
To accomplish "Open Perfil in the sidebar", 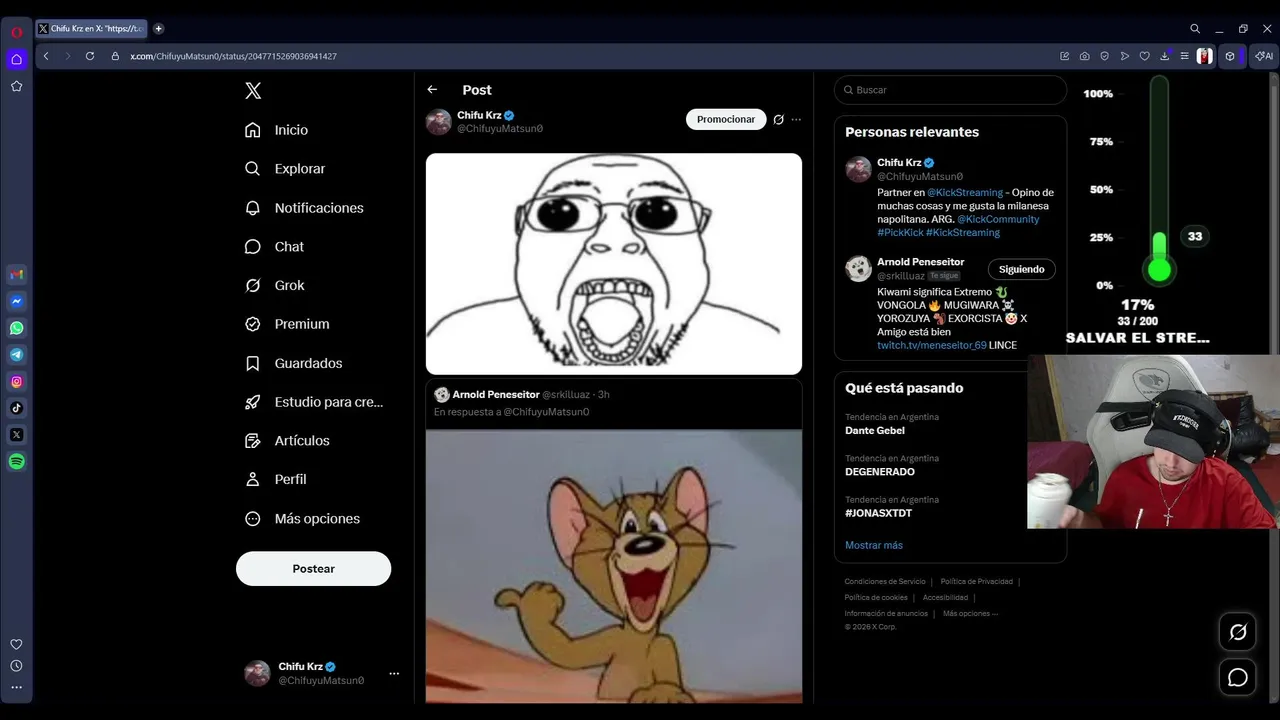I will pos(276,479).
